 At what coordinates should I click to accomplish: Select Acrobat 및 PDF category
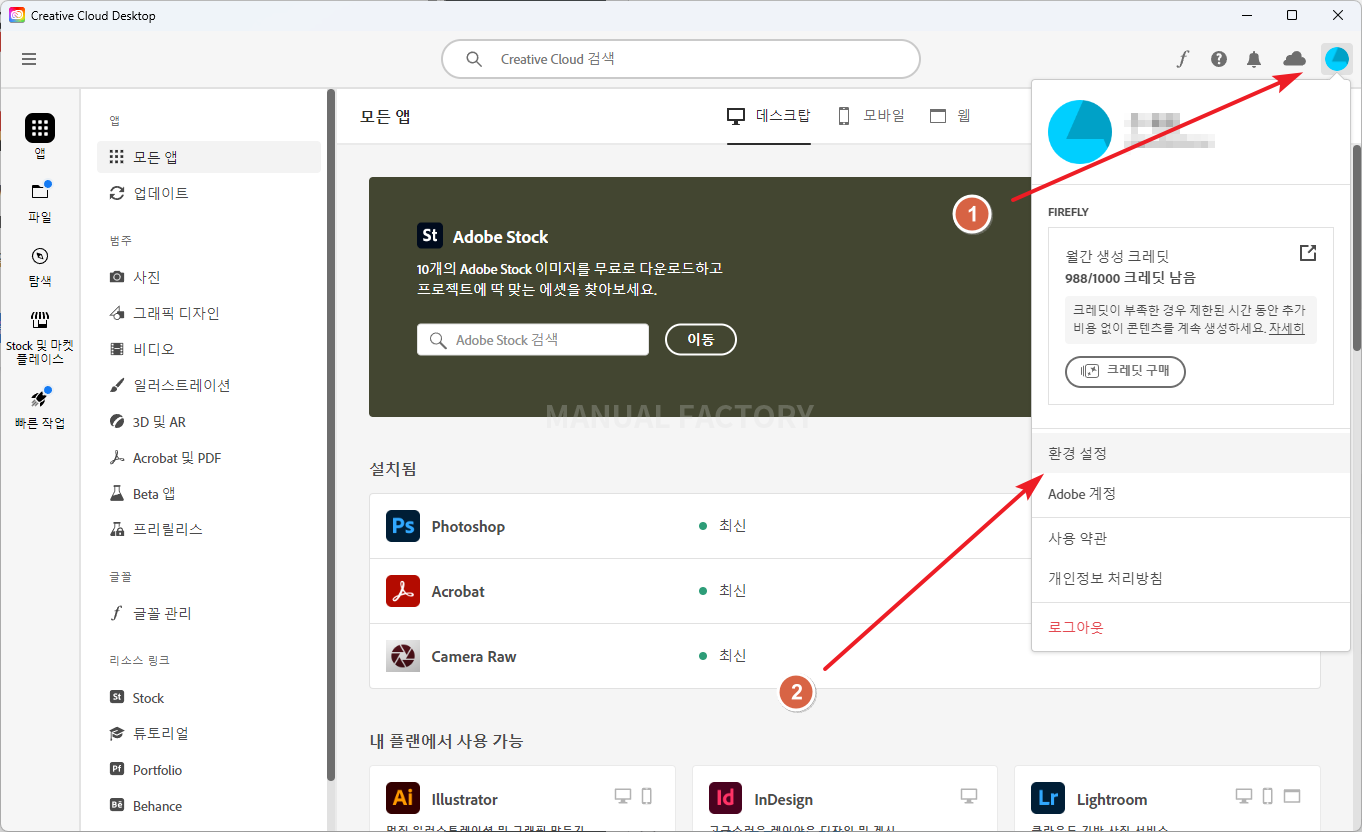pos(209,458)
